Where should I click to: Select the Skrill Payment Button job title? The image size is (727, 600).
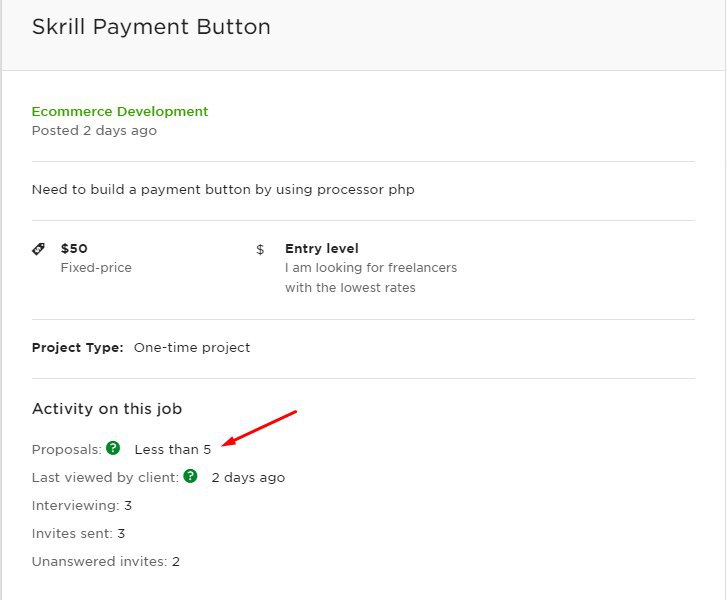[x=151, y=27]
